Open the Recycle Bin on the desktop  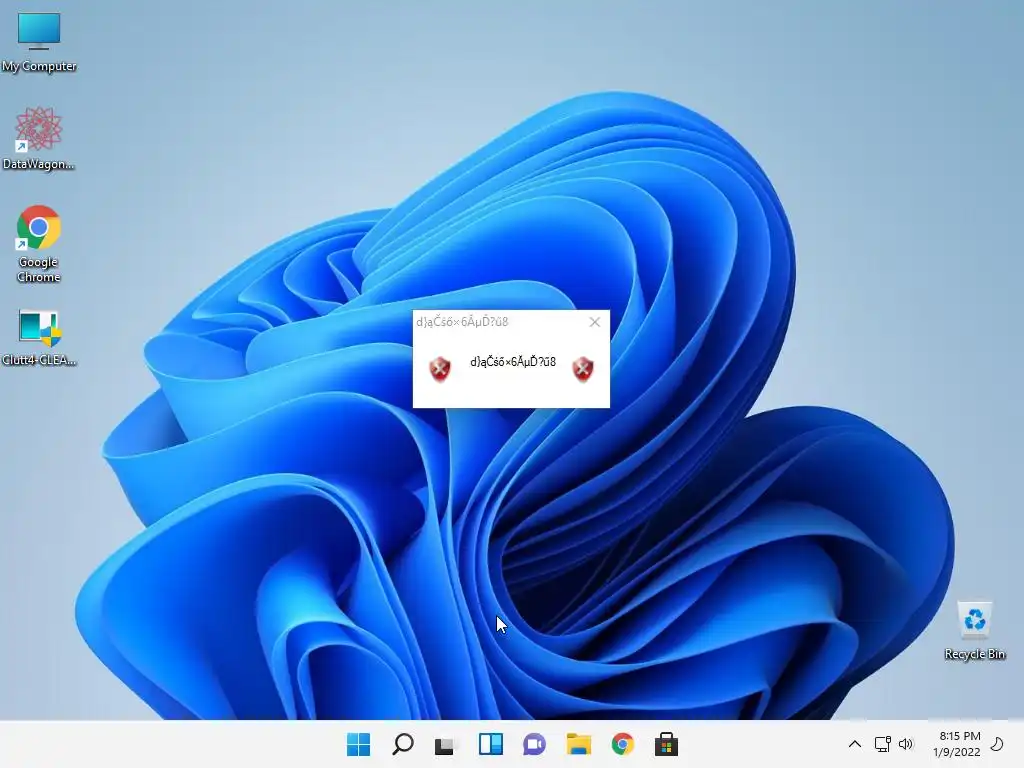[974, 630]
